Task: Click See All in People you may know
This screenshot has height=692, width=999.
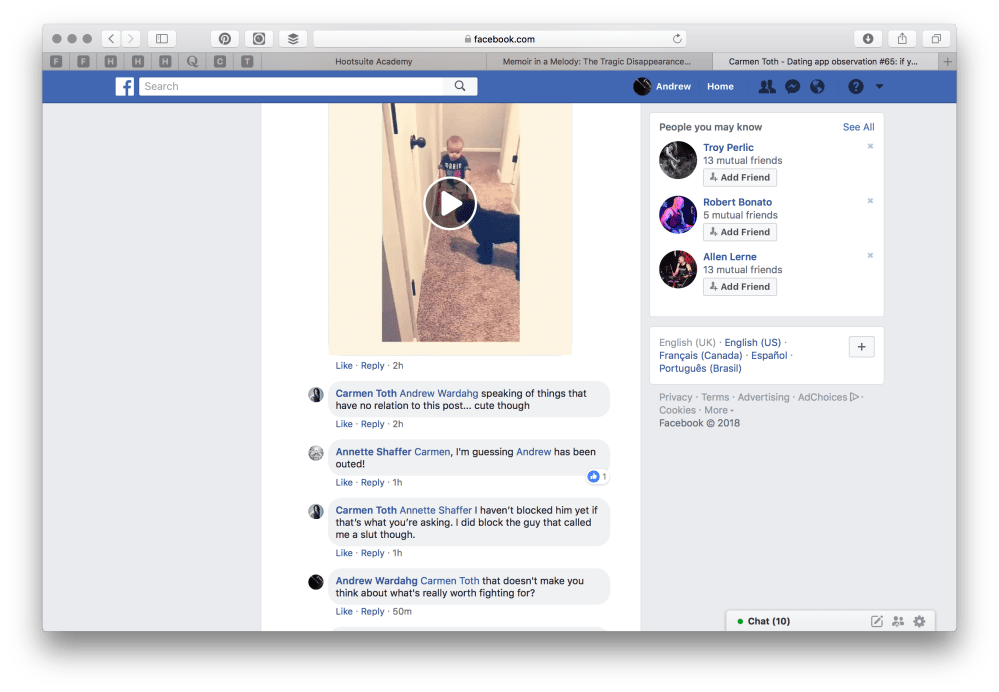Action: coord(858,127)
